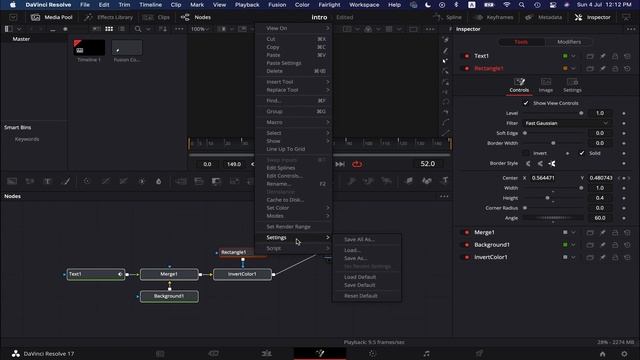The image size is (640, 360).
Task: Uncheck the Solid checkbox
Action: coord(582,153)
